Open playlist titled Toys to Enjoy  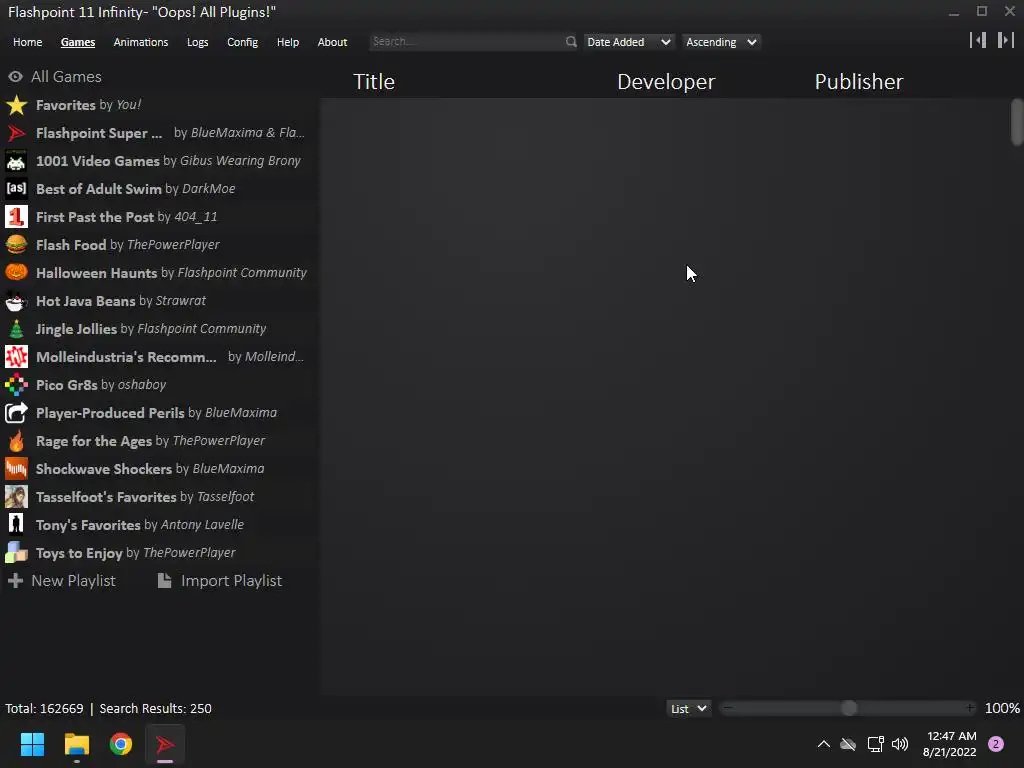pos(79,553)
